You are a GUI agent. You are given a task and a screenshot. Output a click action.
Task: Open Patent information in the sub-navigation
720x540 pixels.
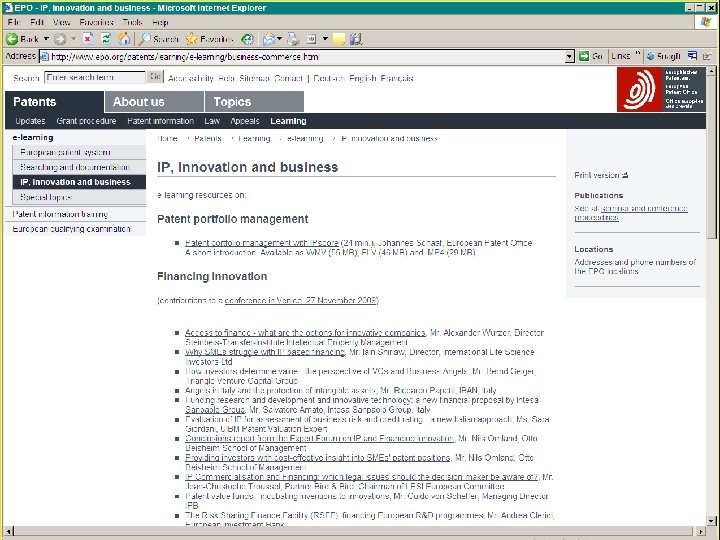click(160, 121)
